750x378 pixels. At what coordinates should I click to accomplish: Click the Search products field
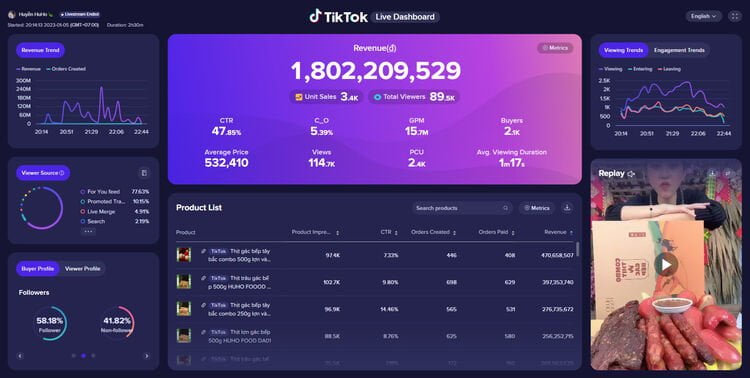tap(462, 208)
